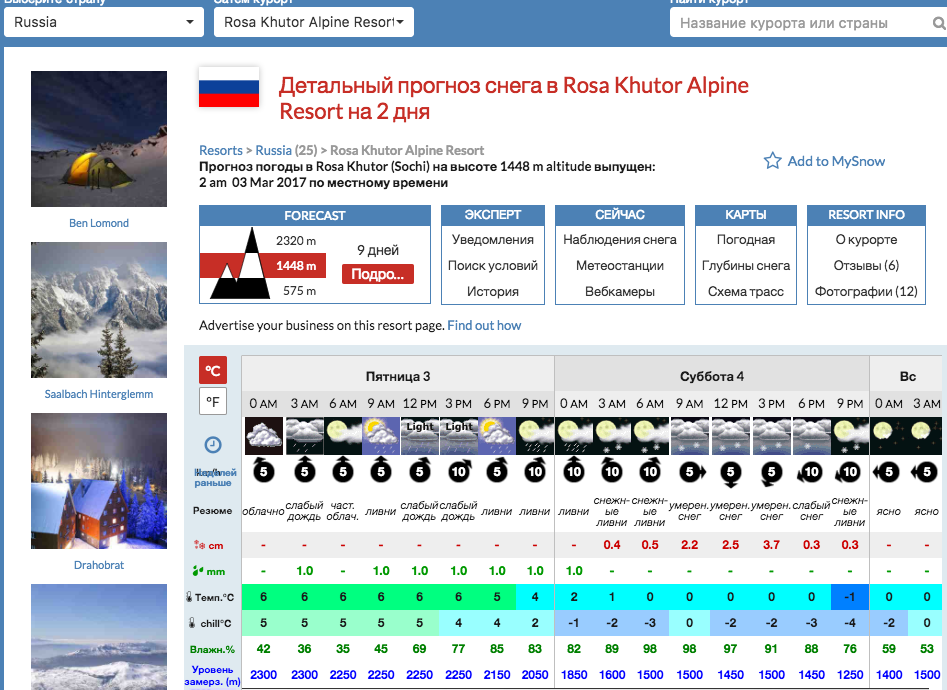Open Поиск условий link

pyautogui.click(x=493, y=266)
